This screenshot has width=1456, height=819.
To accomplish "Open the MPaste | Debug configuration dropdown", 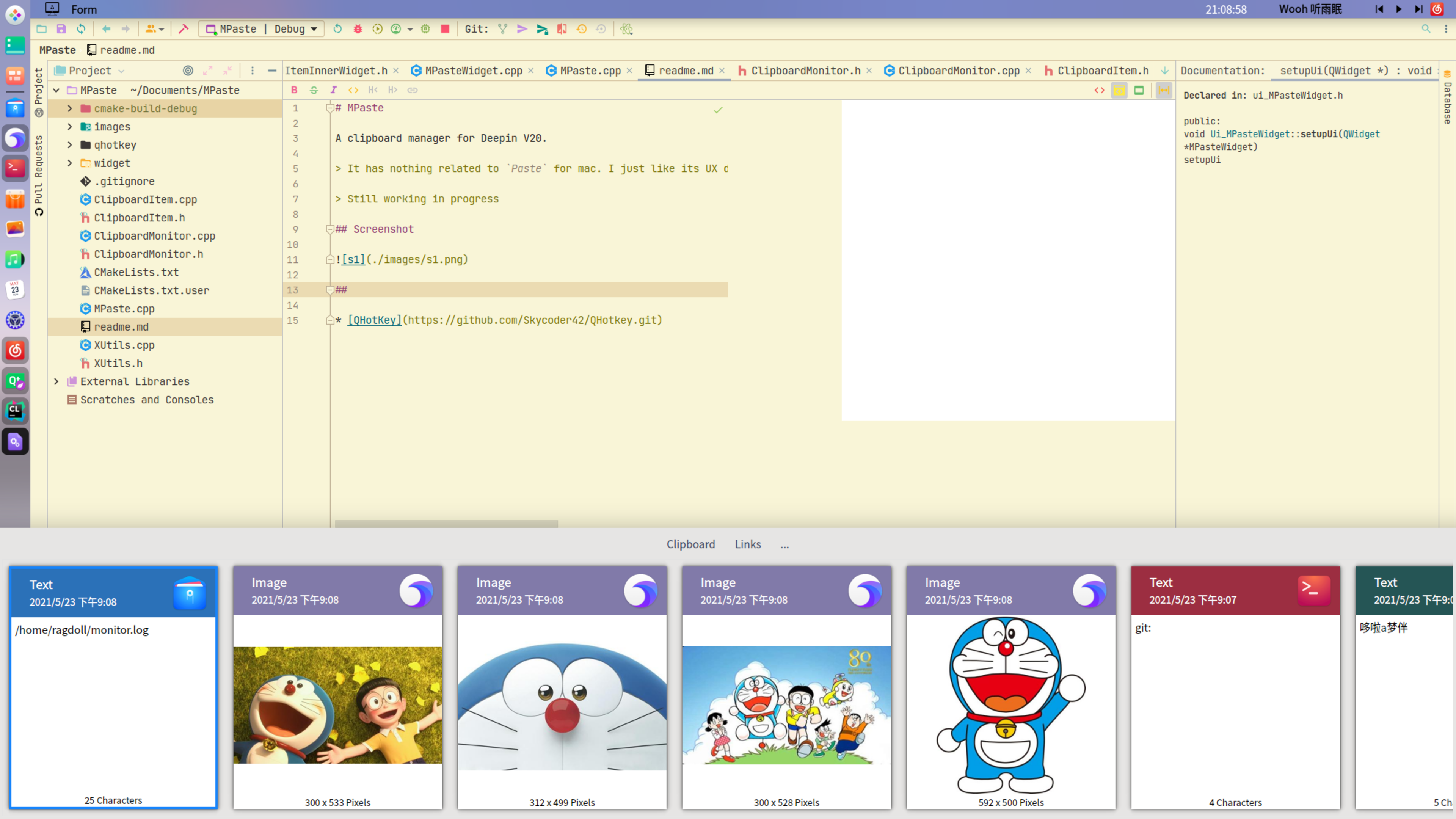I will [x=261, y=29].
